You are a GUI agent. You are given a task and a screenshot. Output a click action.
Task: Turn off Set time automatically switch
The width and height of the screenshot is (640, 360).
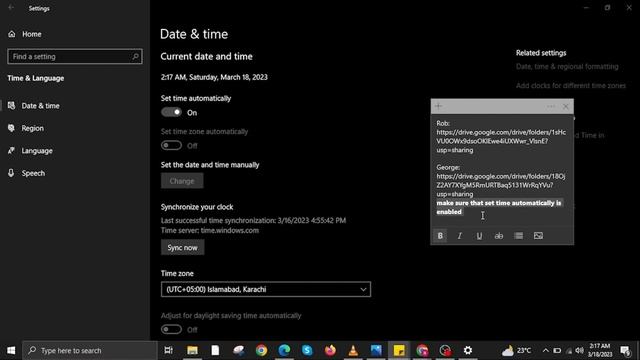coord(171,112)
